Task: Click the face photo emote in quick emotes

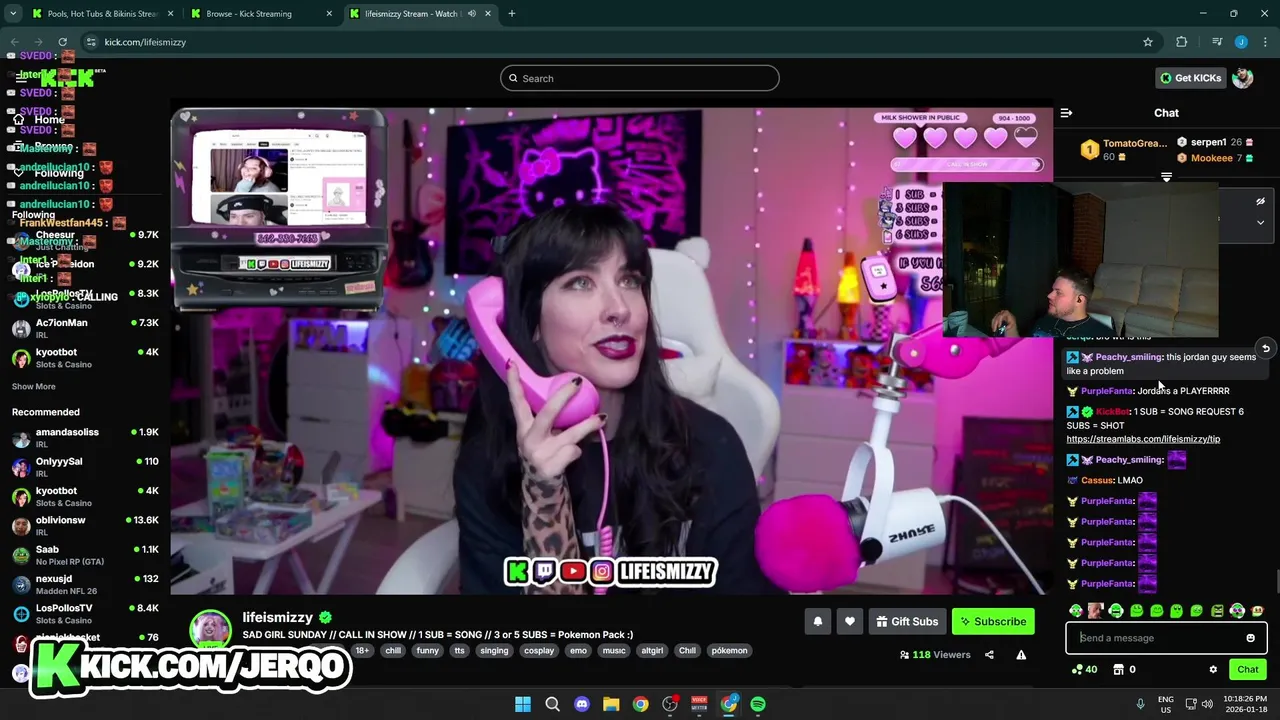Action: click(x=1096, y=610)
